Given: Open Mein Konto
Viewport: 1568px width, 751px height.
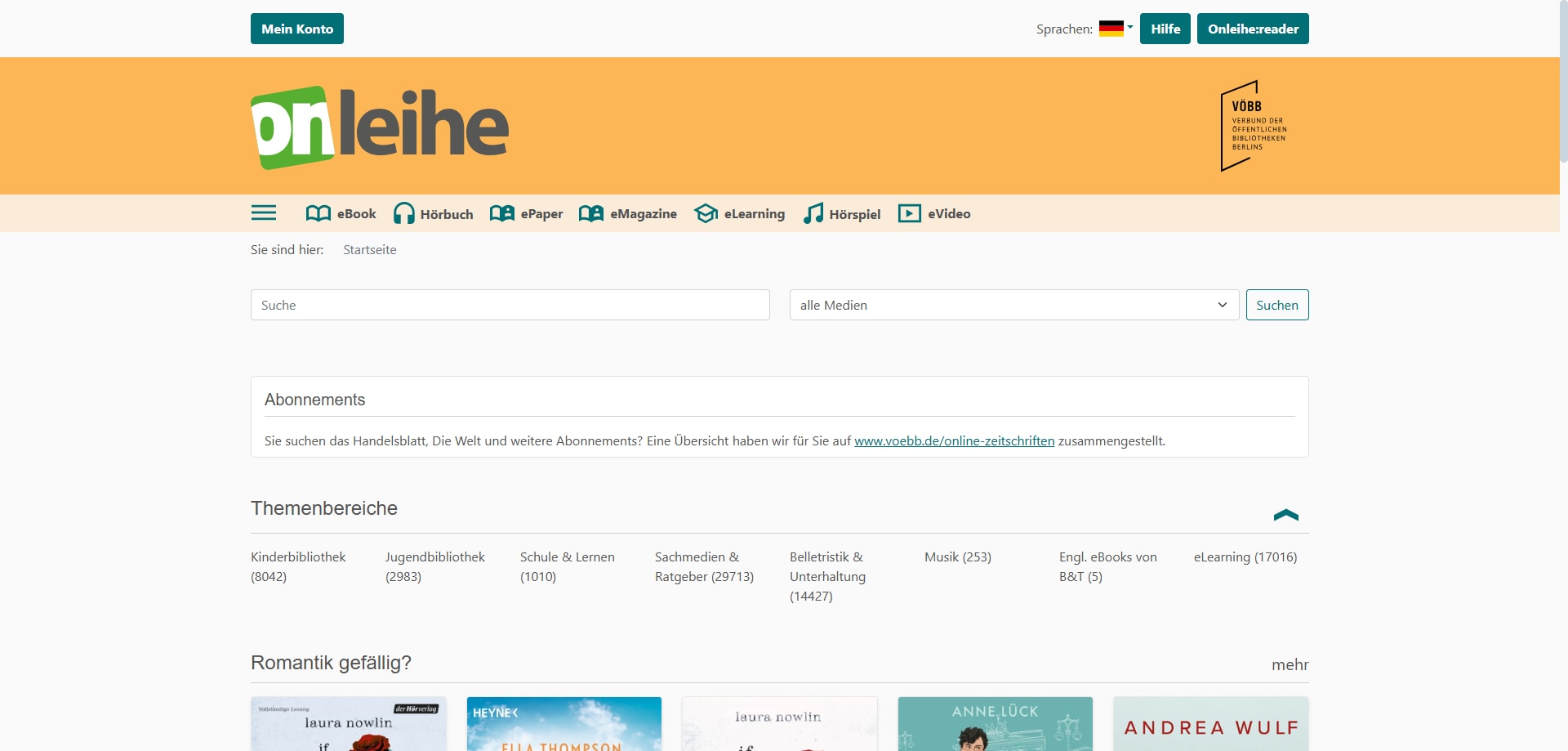Looking at the screenshot, I should 297,29.
